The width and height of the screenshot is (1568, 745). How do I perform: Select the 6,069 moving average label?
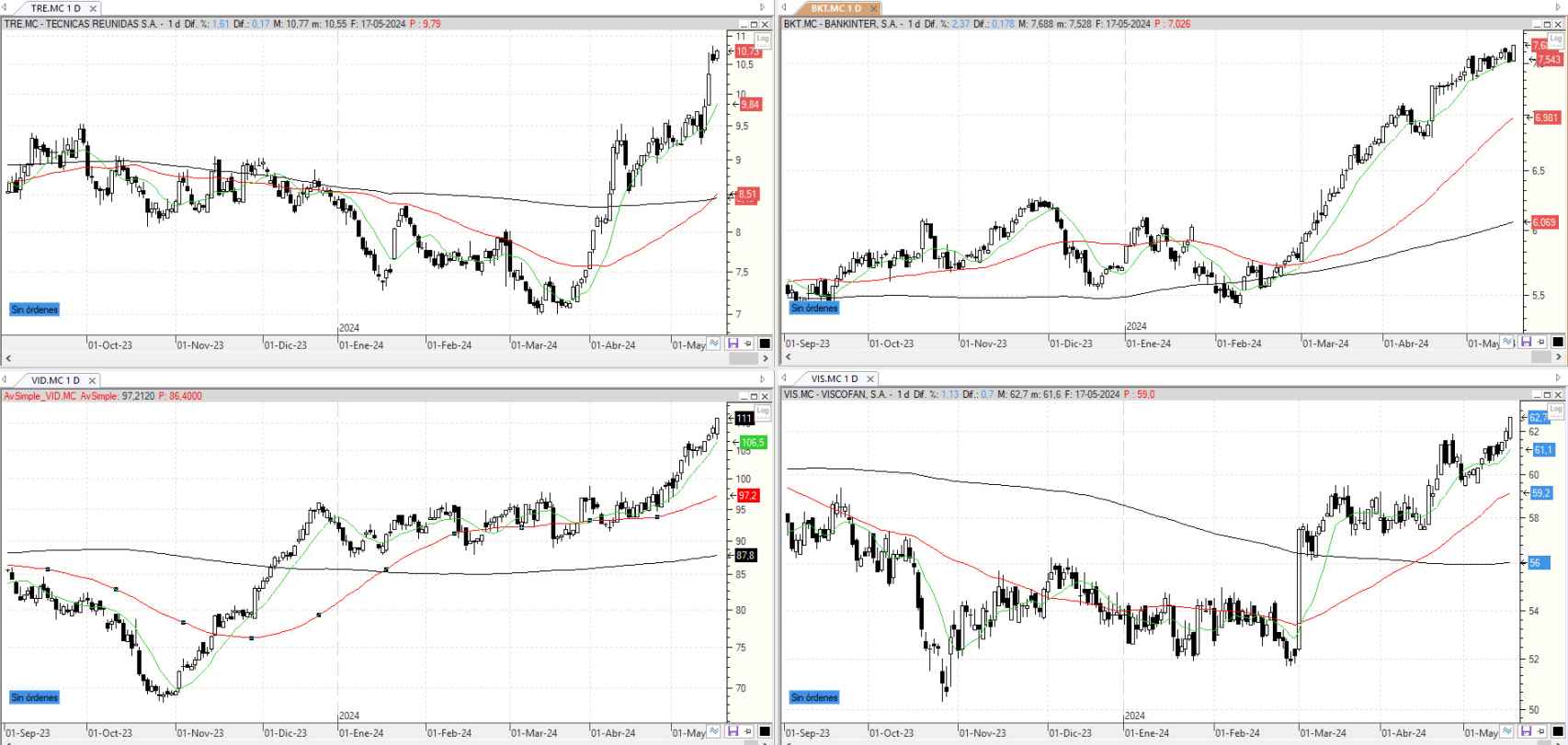point(1545,222)
